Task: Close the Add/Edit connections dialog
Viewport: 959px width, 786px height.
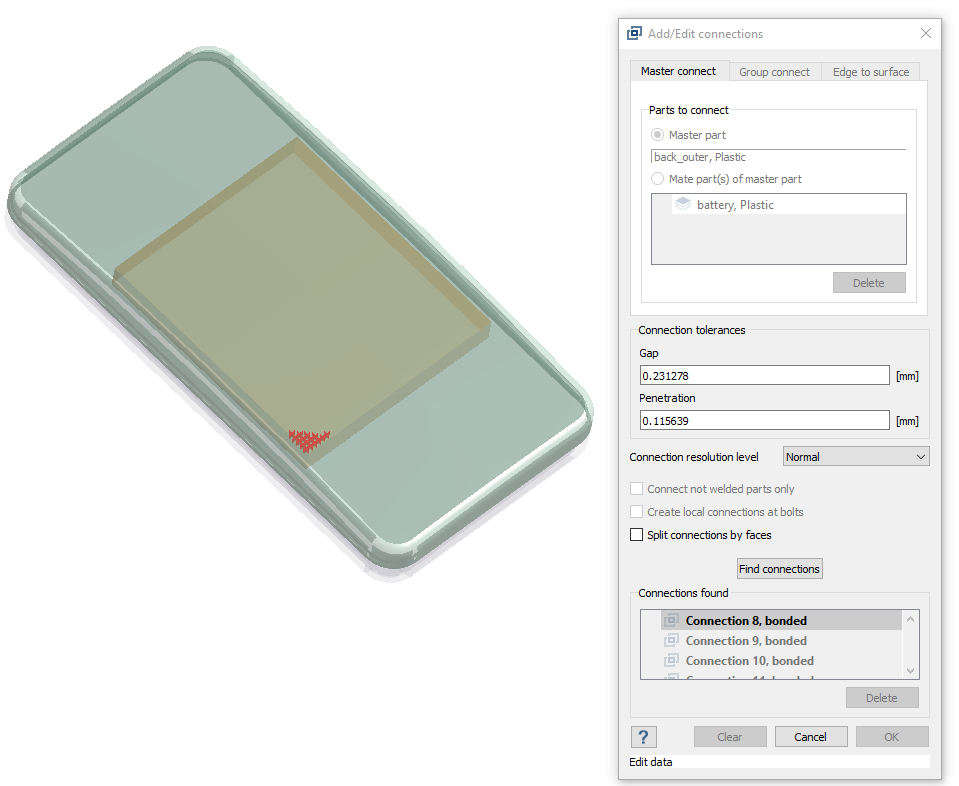Action: pos(925,33)
